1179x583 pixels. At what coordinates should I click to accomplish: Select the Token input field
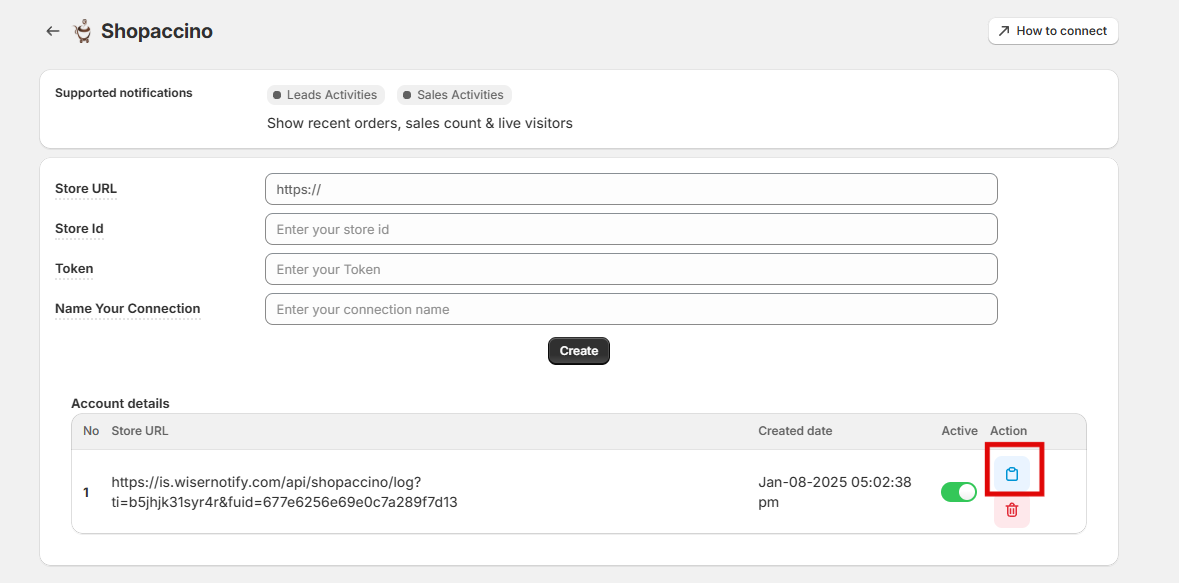631,269
